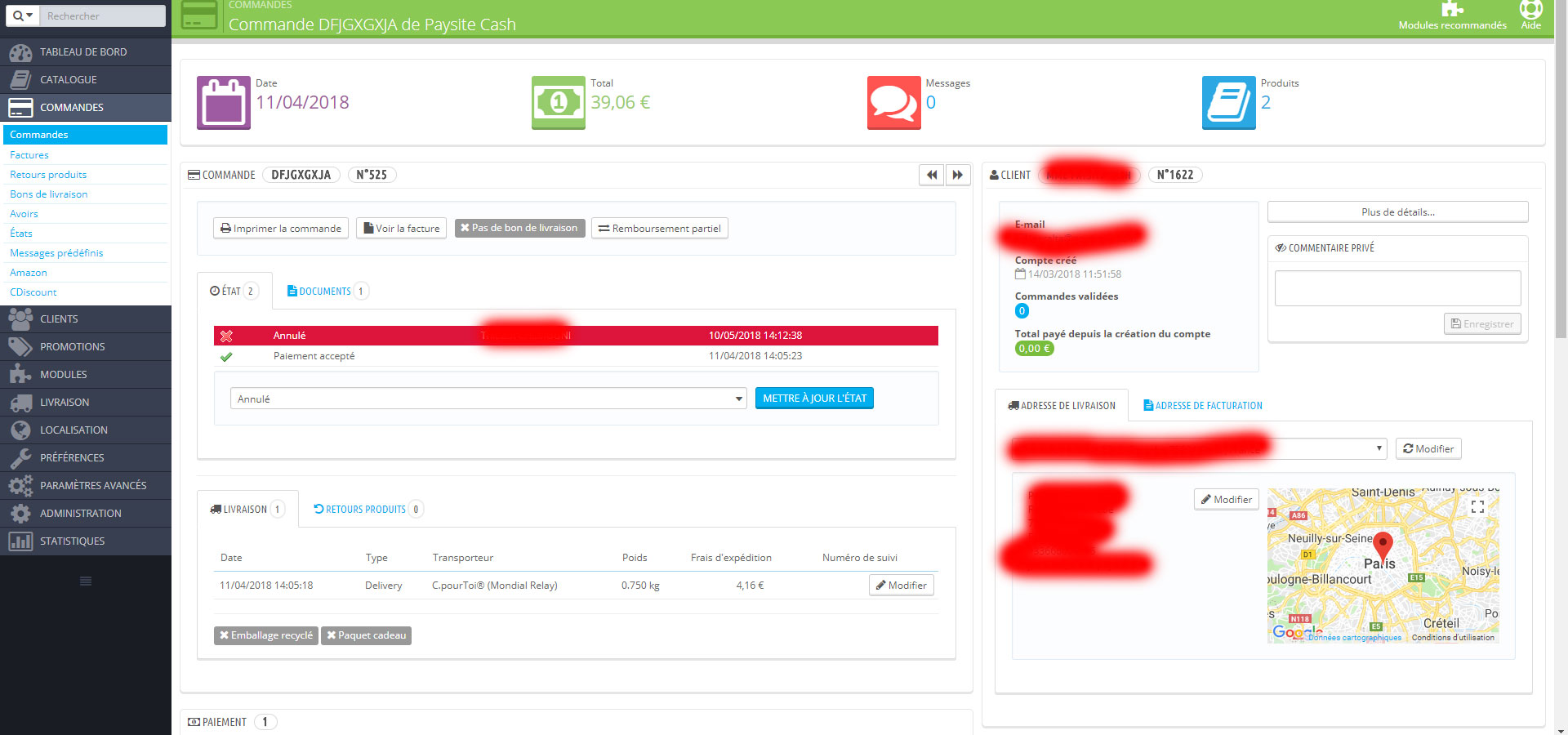Click the private comment text field

[1397, 288]
